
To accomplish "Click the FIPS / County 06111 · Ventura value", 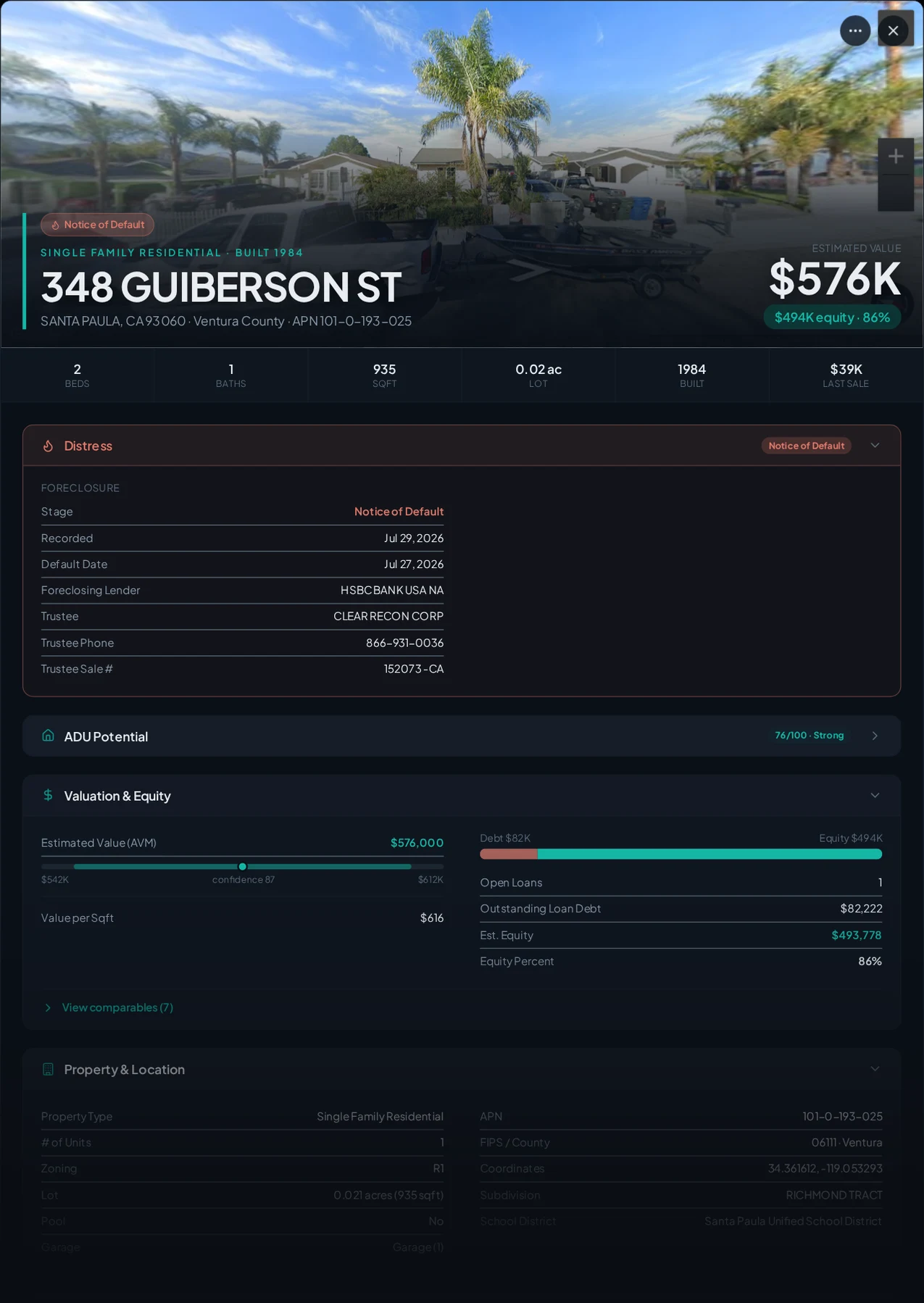I will click(846, 1142).
